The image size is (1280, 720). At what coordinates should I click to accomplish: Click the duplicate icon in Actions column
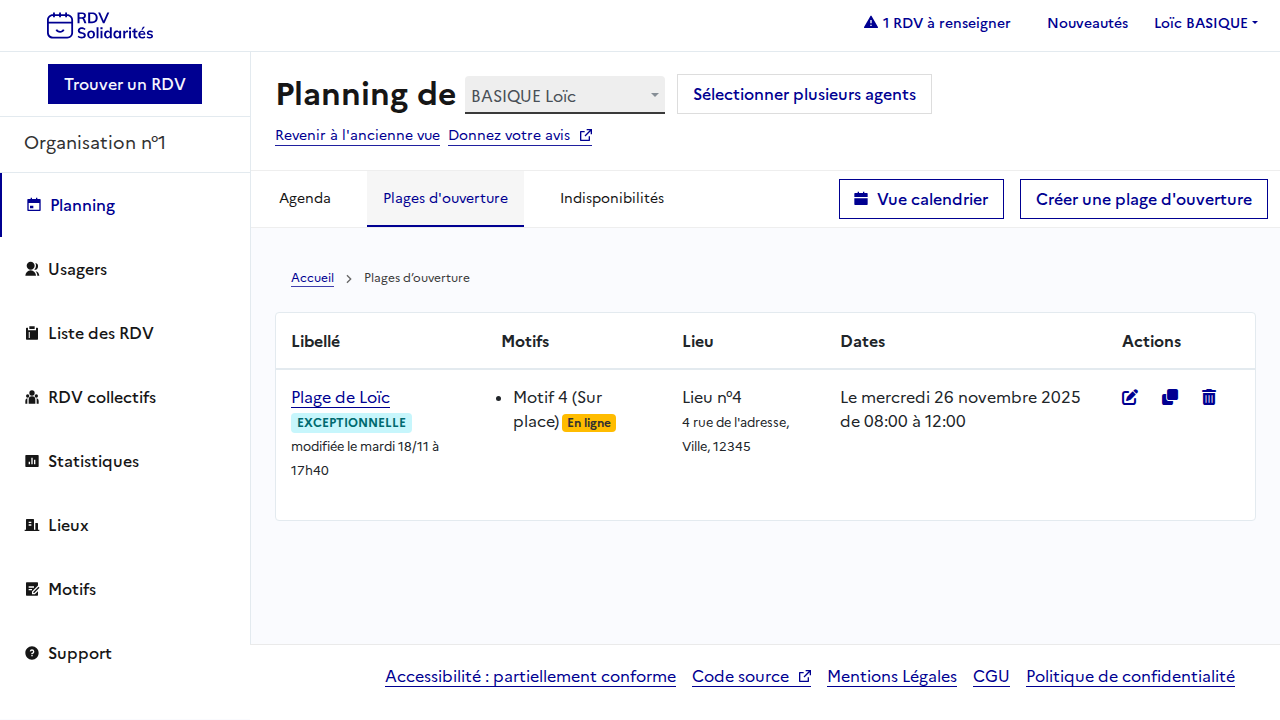[1170, 398]
